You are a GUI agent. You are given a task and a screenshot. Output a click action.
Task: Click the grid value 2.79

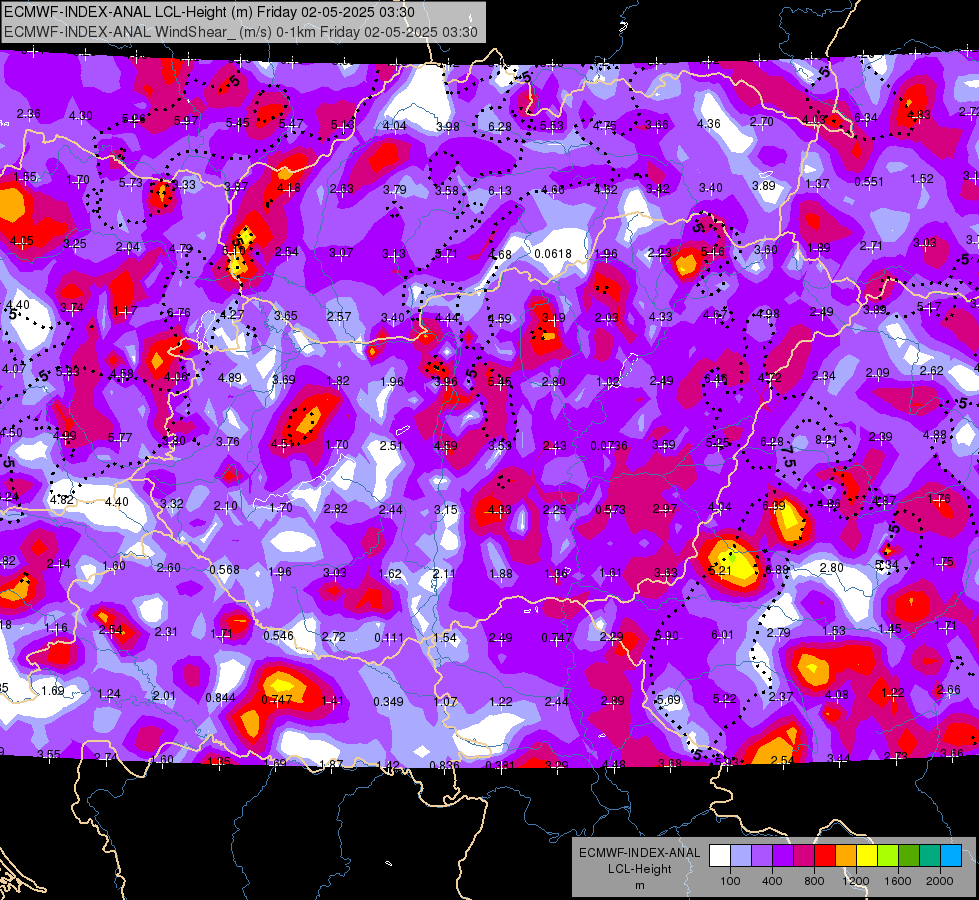(x=779, y=633)
